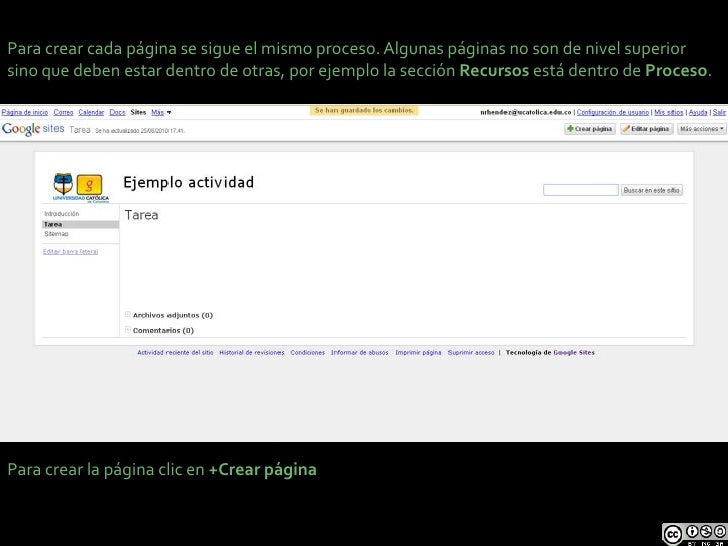Click Imprimir página link
Viewport: 728px width, 546px height.
coord(418,353)
